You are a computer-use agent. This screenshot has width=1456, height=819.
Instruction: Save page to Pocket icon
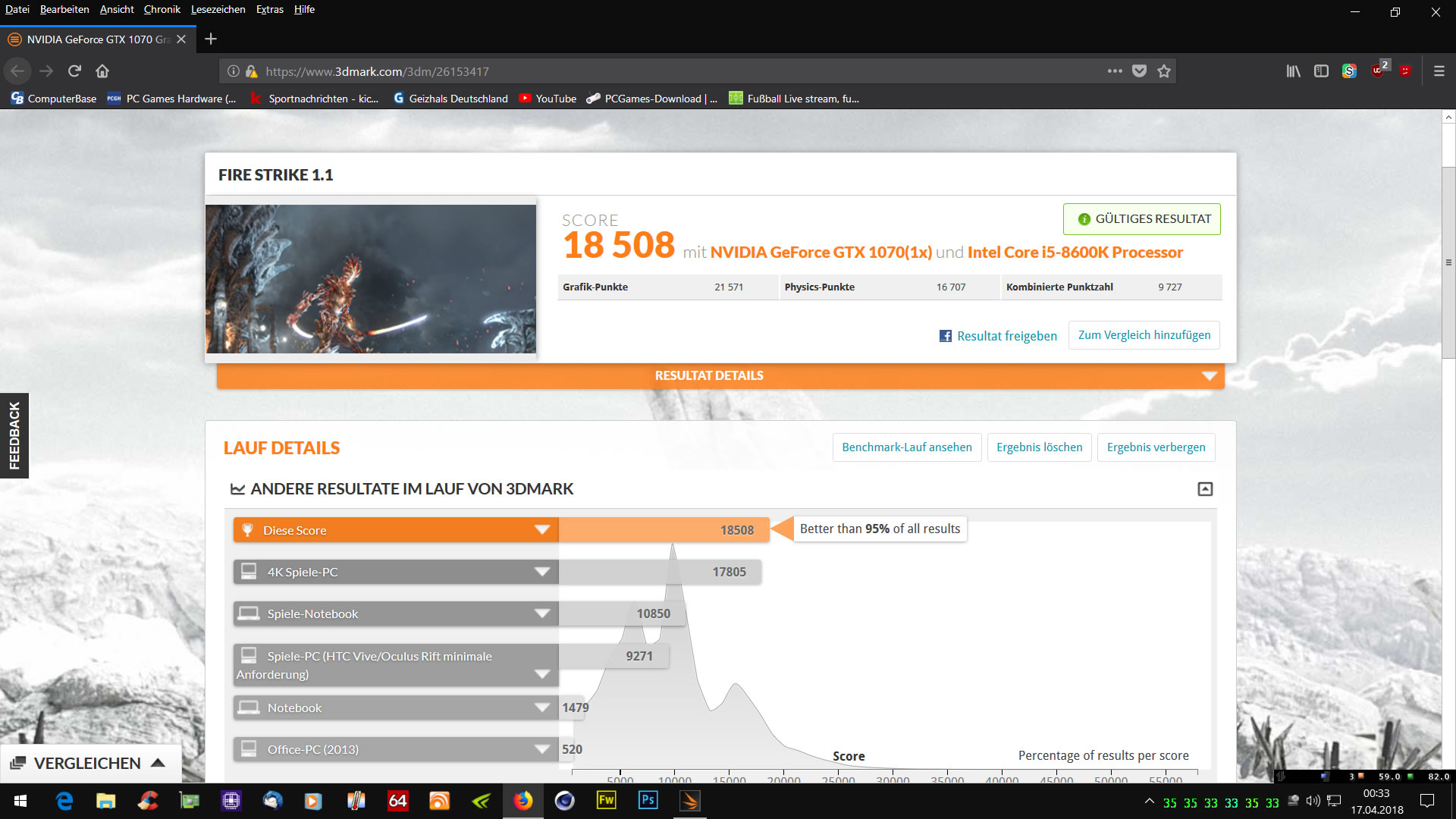point(1139,71)
